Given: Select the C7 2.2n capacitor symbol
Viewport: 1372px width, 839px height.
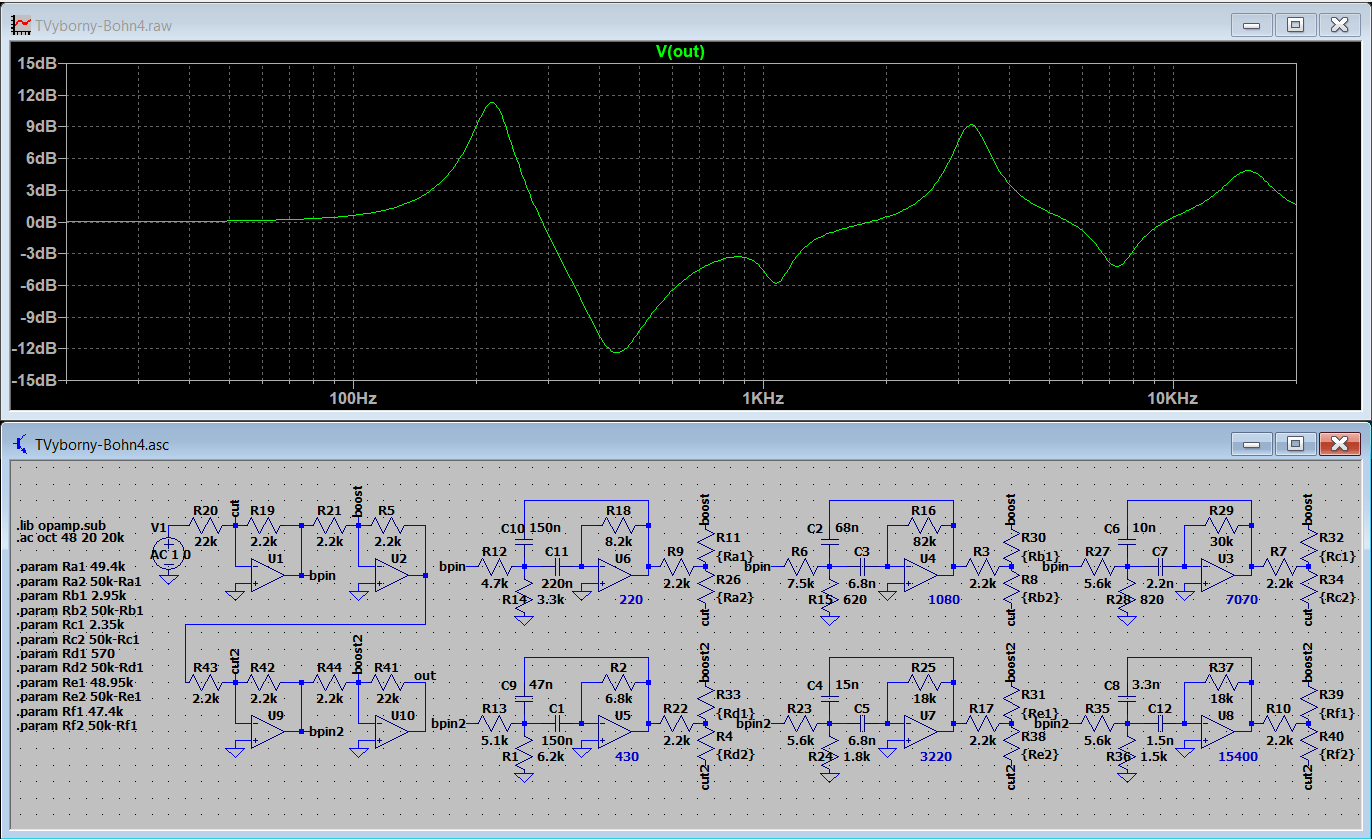Looking at the screenshot, I should coord(1159,567).
